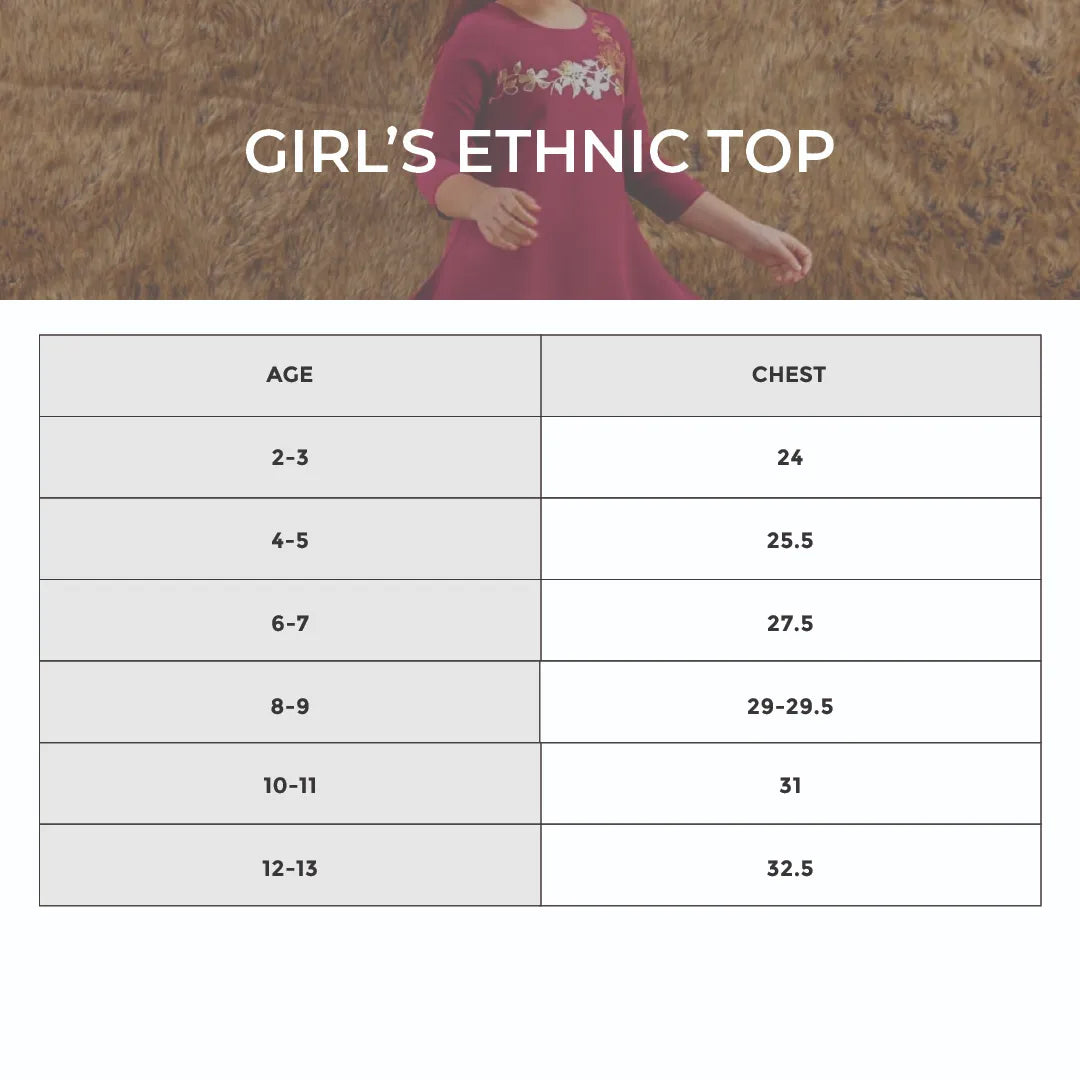Click the girl's hand near the dress
The height and width of the screenshot is (1080, 1080).
point(508,215)
